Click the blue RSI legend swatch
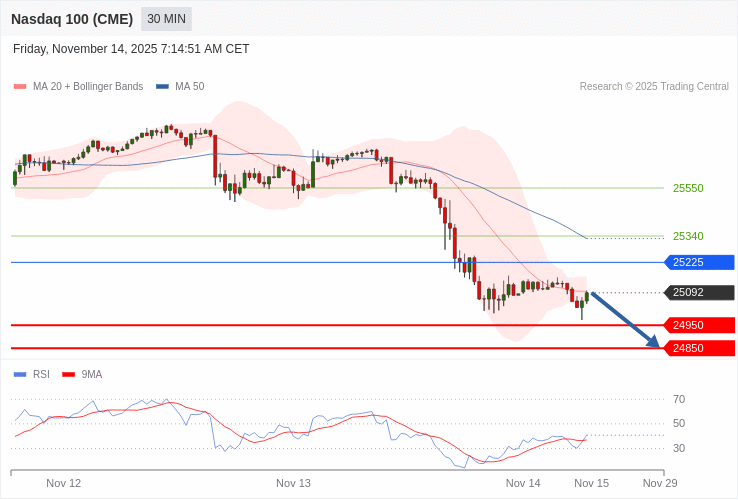The width and height of the screenshot is (738, 500). pos(20,375)
